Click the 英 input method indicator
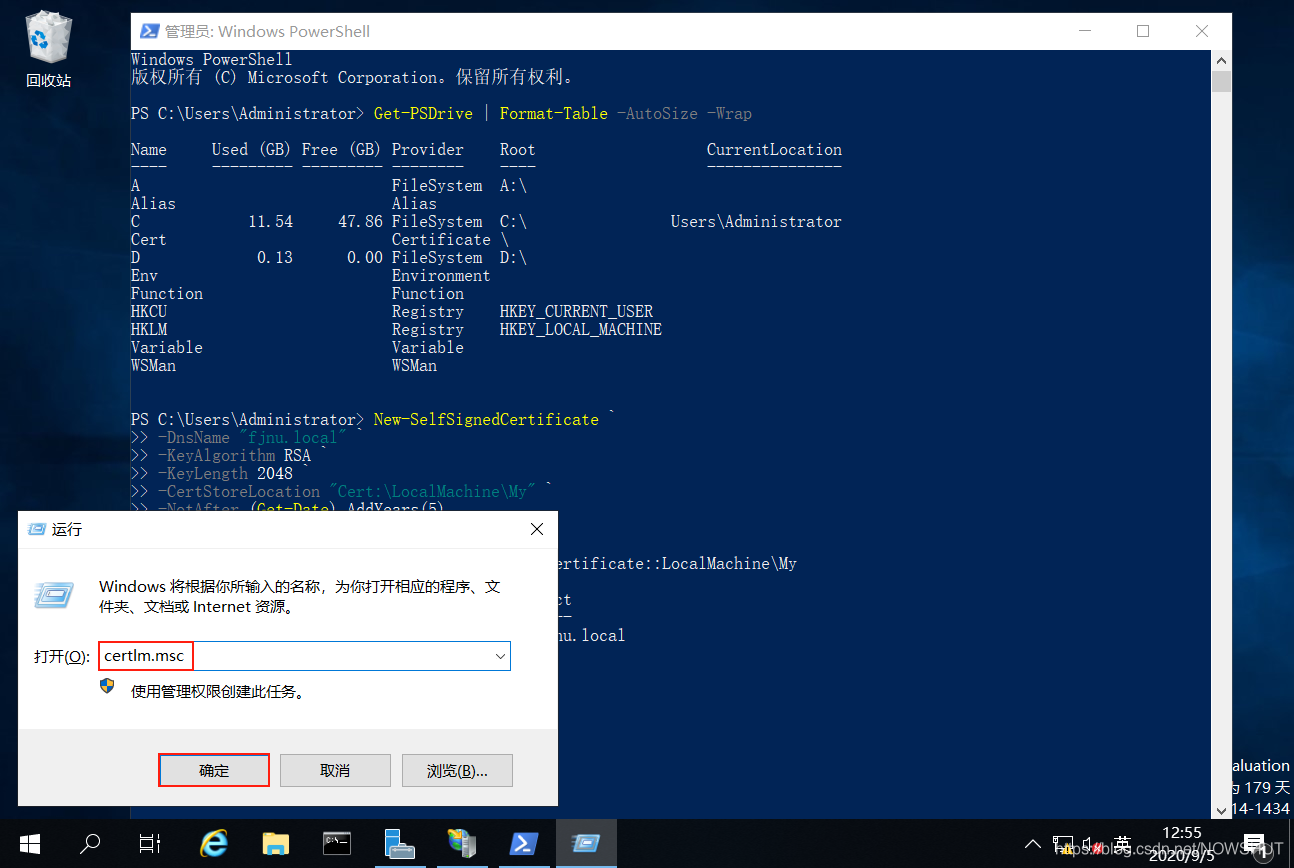 [x=1123, y=845]
